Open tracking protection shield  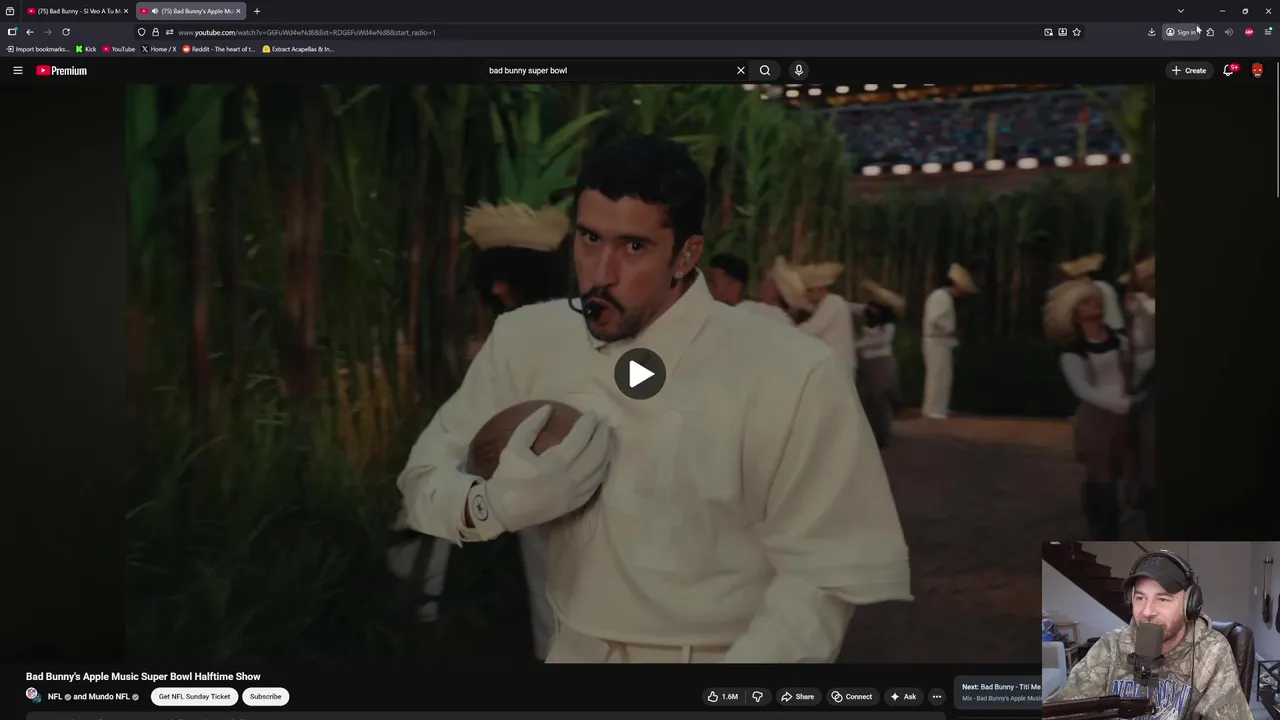pos(141,32)
